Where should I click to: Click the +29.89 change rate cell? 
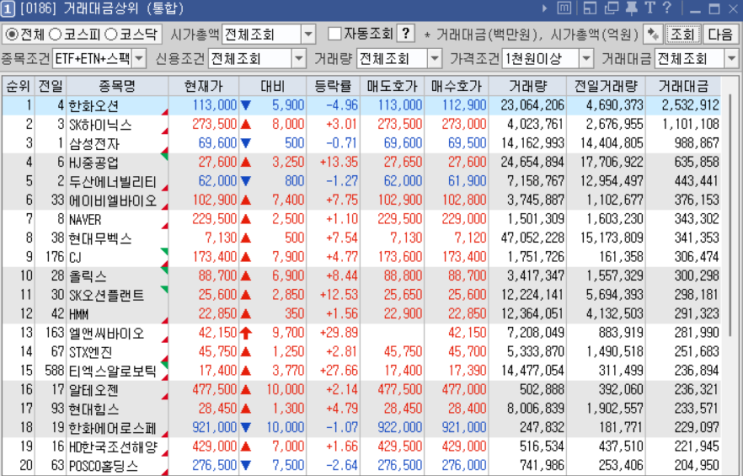point(338,332)
